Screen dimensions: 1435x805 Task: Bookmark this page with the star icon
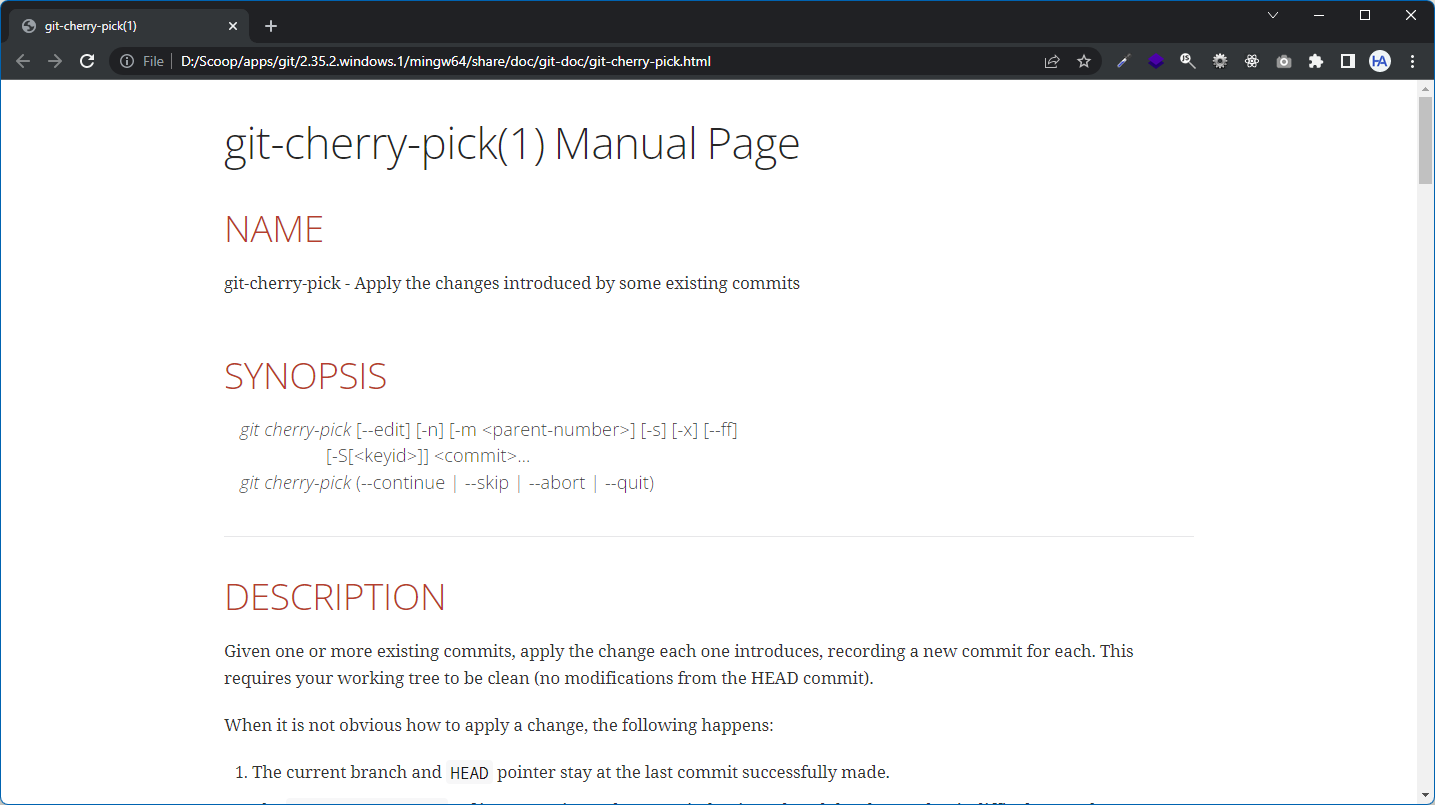1083,61
